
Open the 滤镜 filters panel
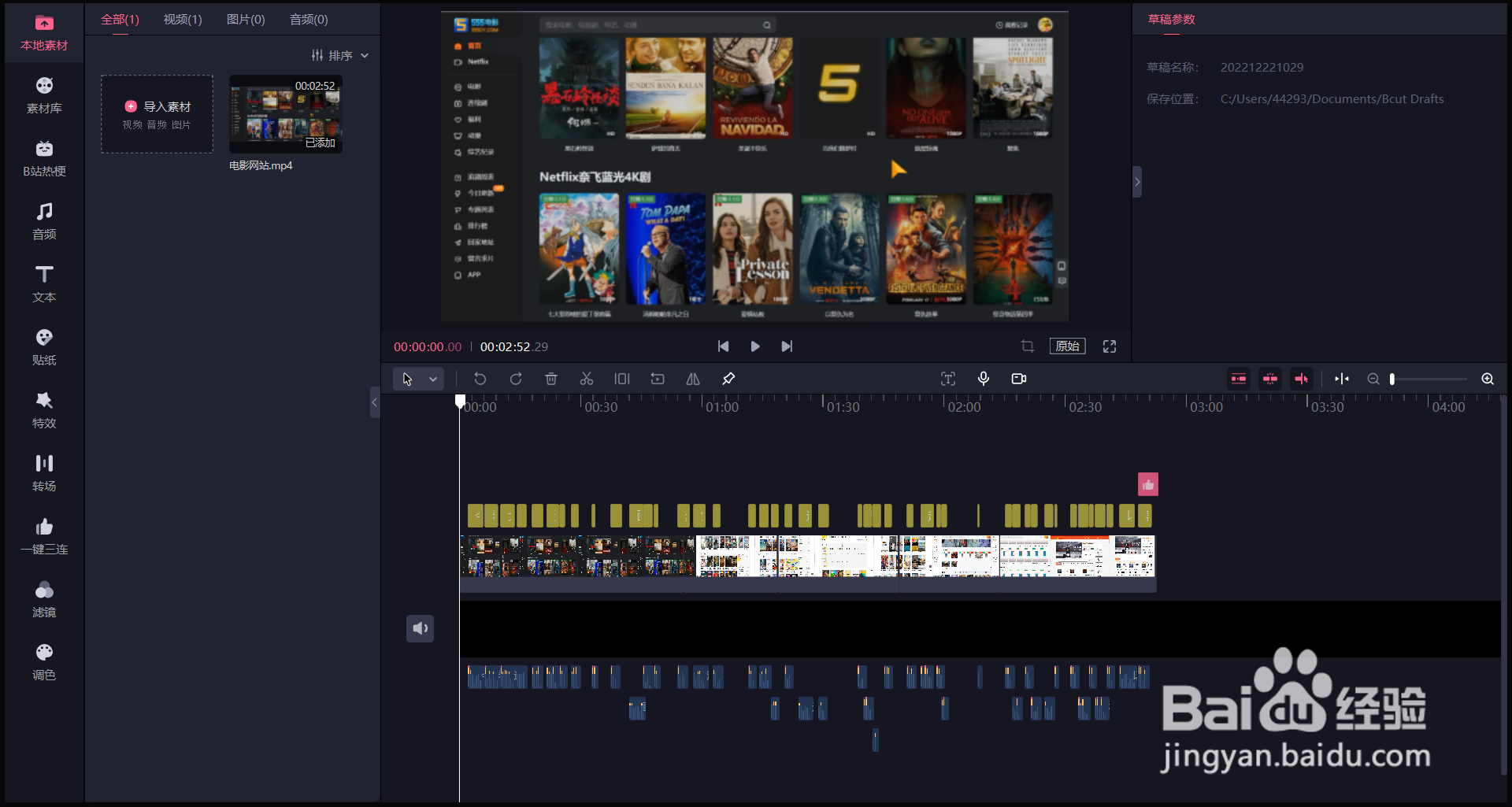[x=44, y=600]
